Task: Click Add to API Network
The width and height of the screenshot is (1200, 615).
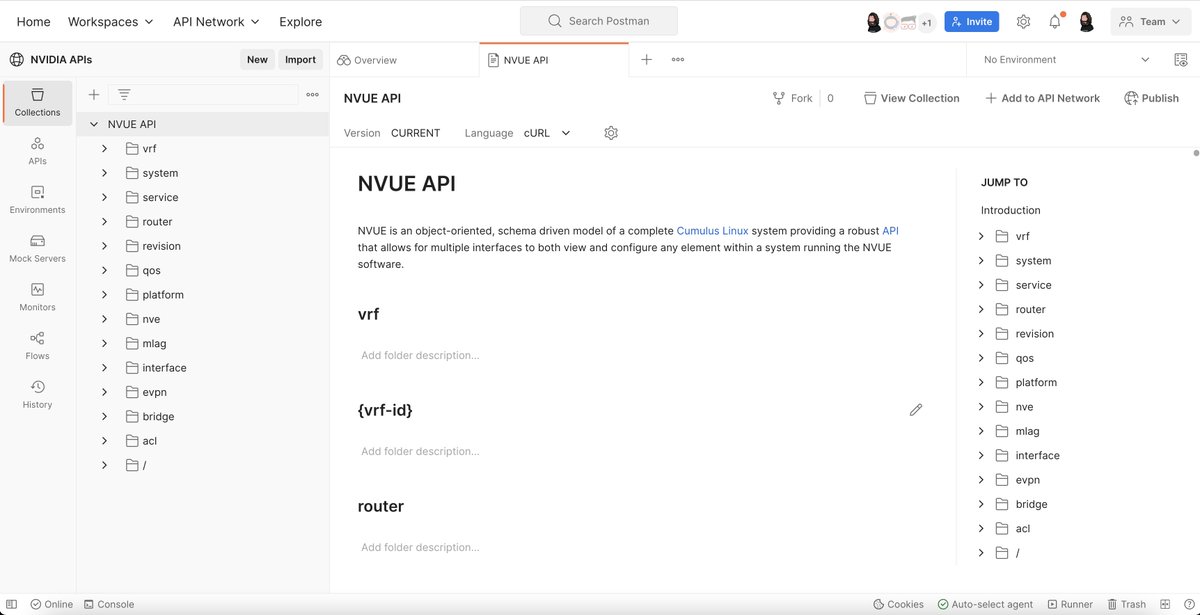Action: (1042, 98)
